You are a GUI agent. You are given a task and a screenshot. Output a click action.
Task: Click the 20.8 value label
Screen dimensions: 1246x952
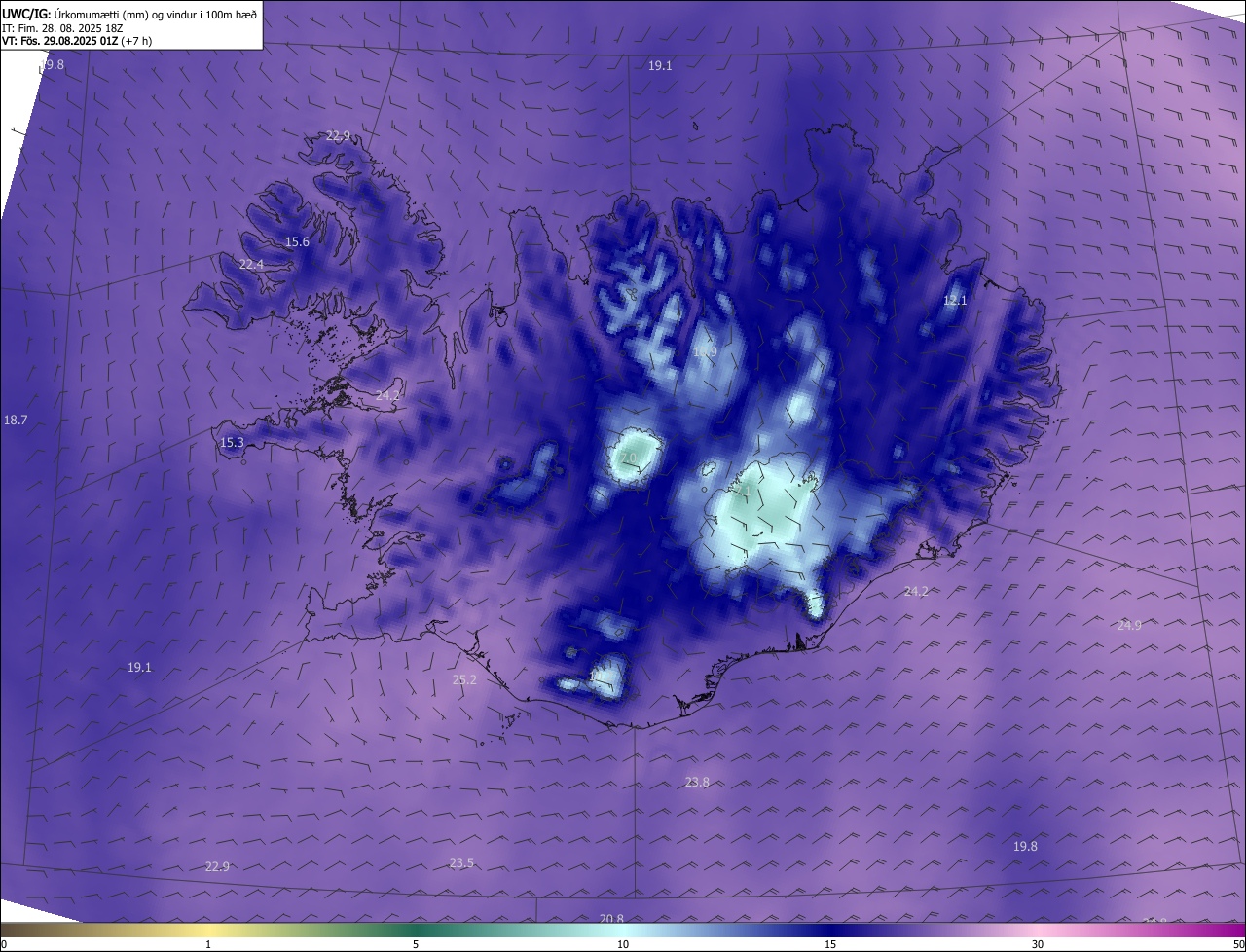pos(611,919)
